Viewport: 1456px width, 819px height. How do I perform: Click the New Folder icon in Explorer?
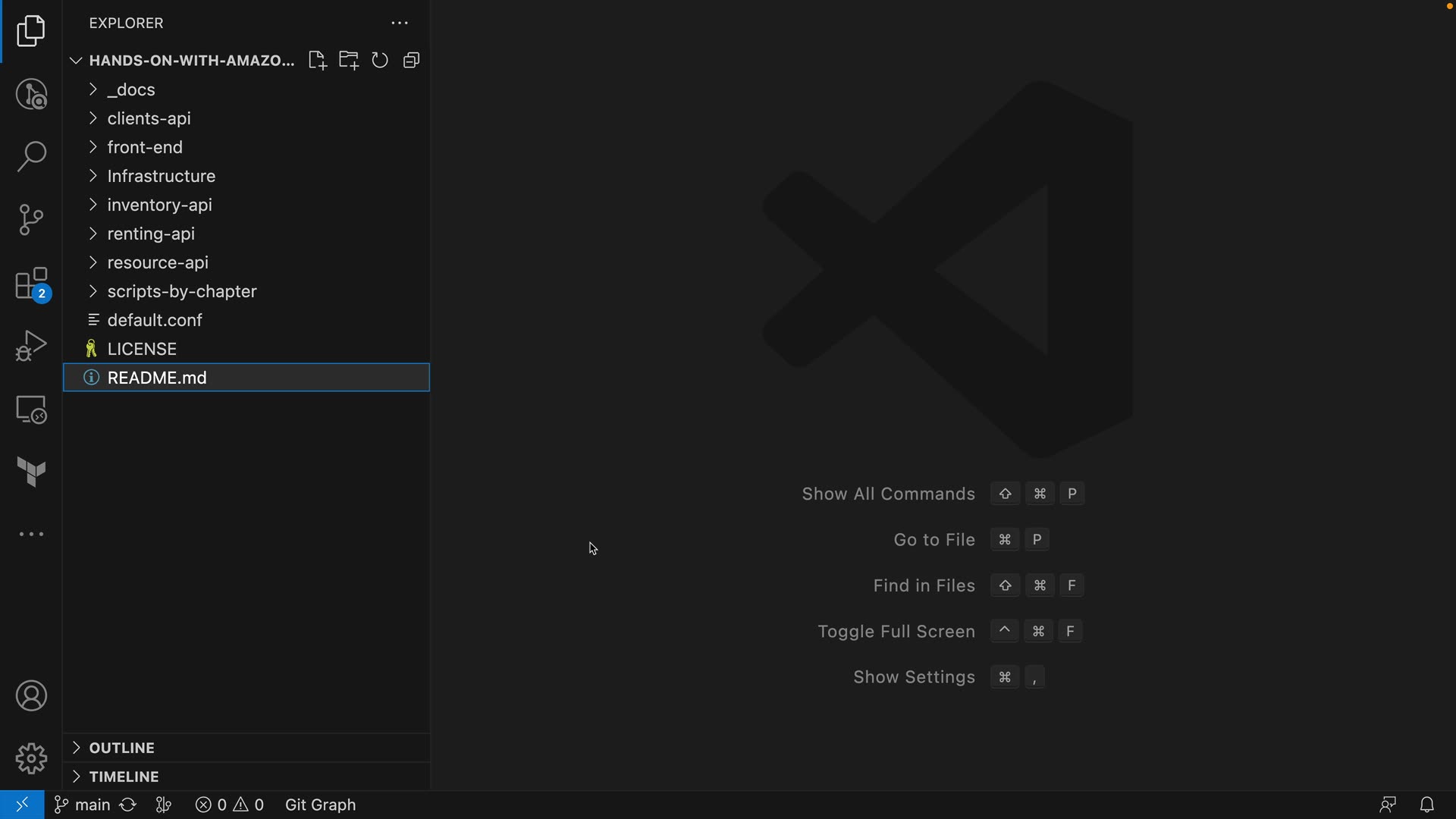coord(349,61)
